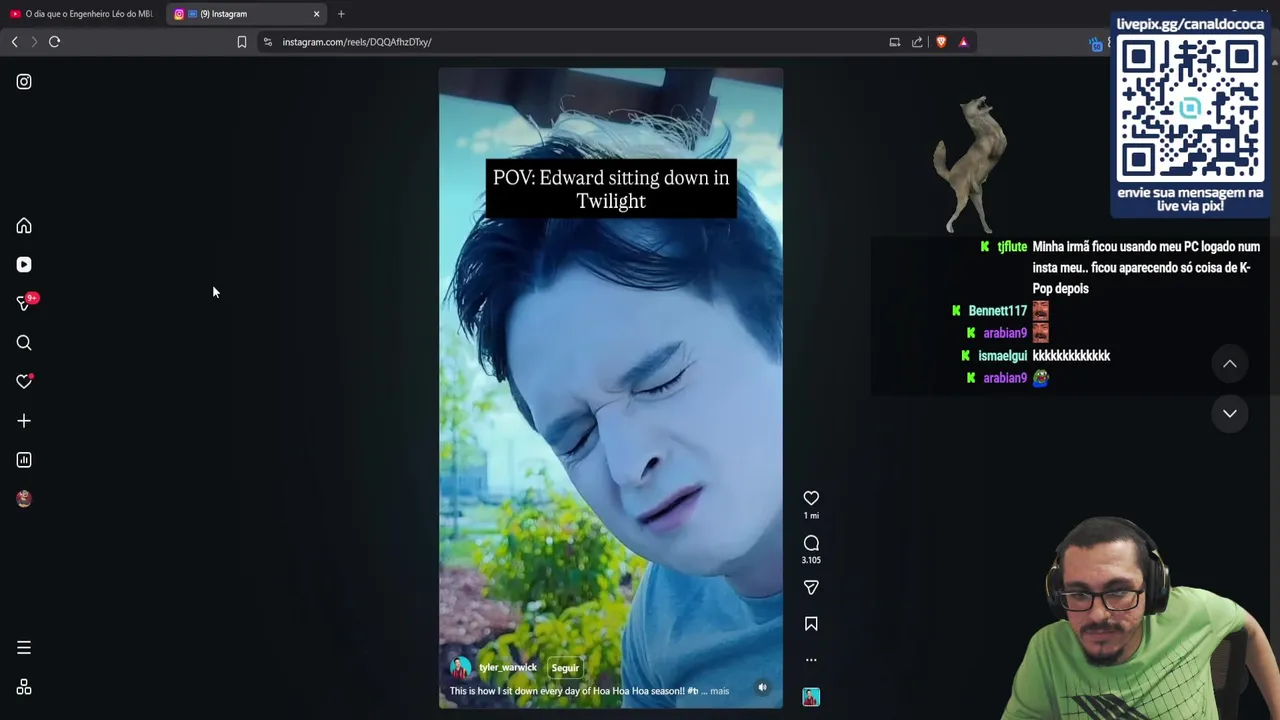Open Messages icon with 9+ badge
The image size is (1280, 720).
[x=25, y=303]
